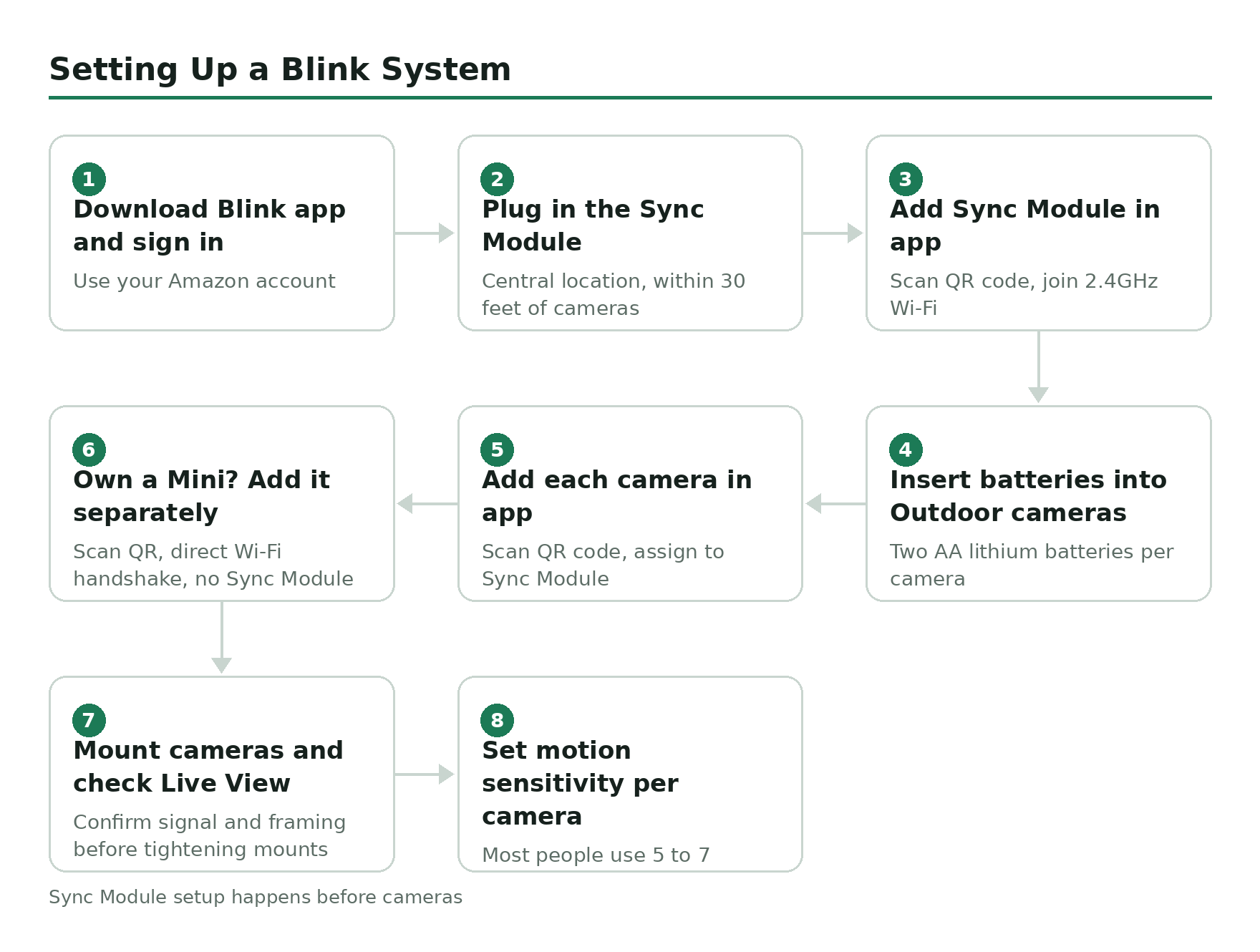This screenshot has height=952, width=1260.
Task: Select the "Add each camera in app" heading
Action: pyautogui.click(x=617, y=496)
